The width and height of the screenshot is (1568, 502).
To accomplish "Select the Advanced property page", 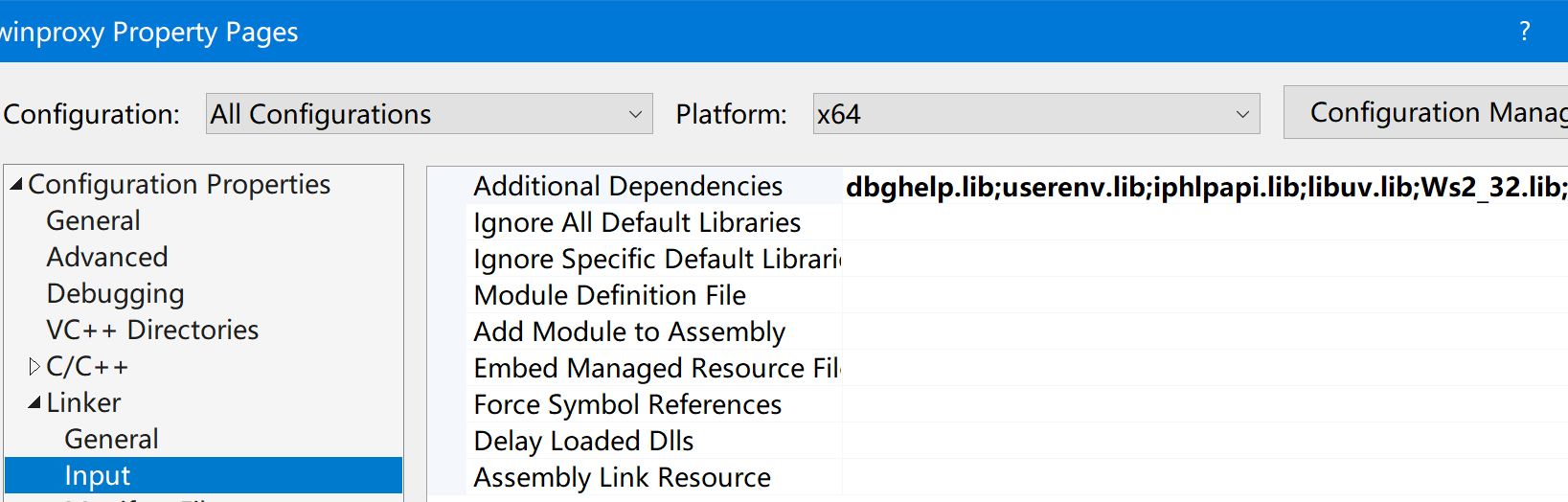I will point(107,257).
